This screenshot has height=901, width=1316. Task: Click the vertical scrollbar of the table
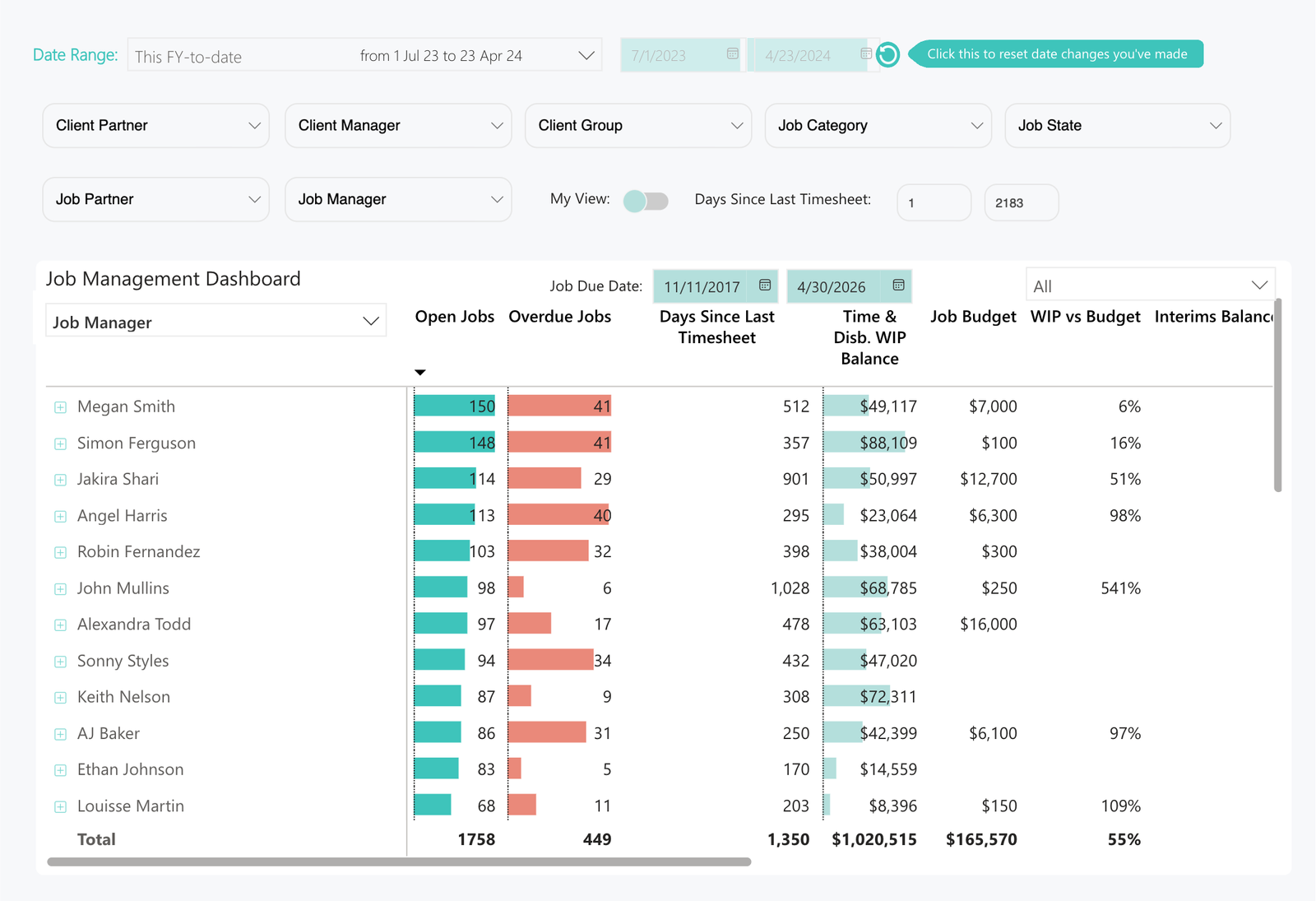[1277, 395]
